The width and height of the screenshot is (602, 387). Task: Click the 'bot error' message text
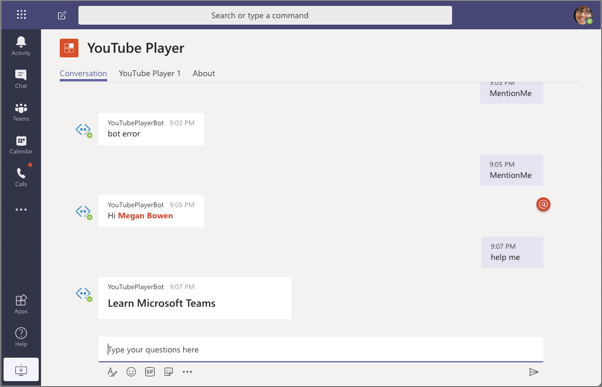124,134
